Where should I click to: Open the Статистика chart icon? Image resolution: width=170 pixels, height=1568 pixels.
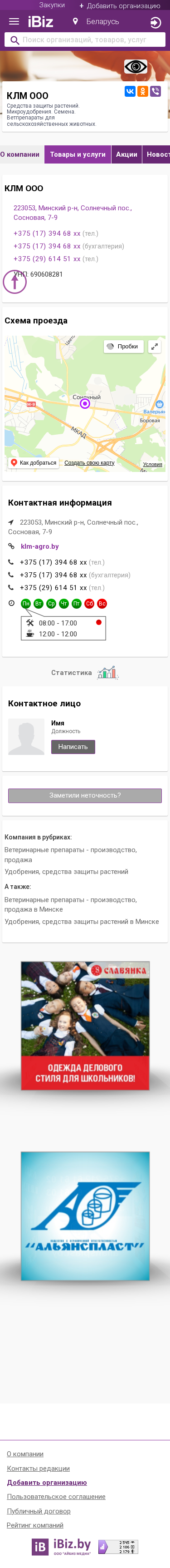click(x=108, y=673)
